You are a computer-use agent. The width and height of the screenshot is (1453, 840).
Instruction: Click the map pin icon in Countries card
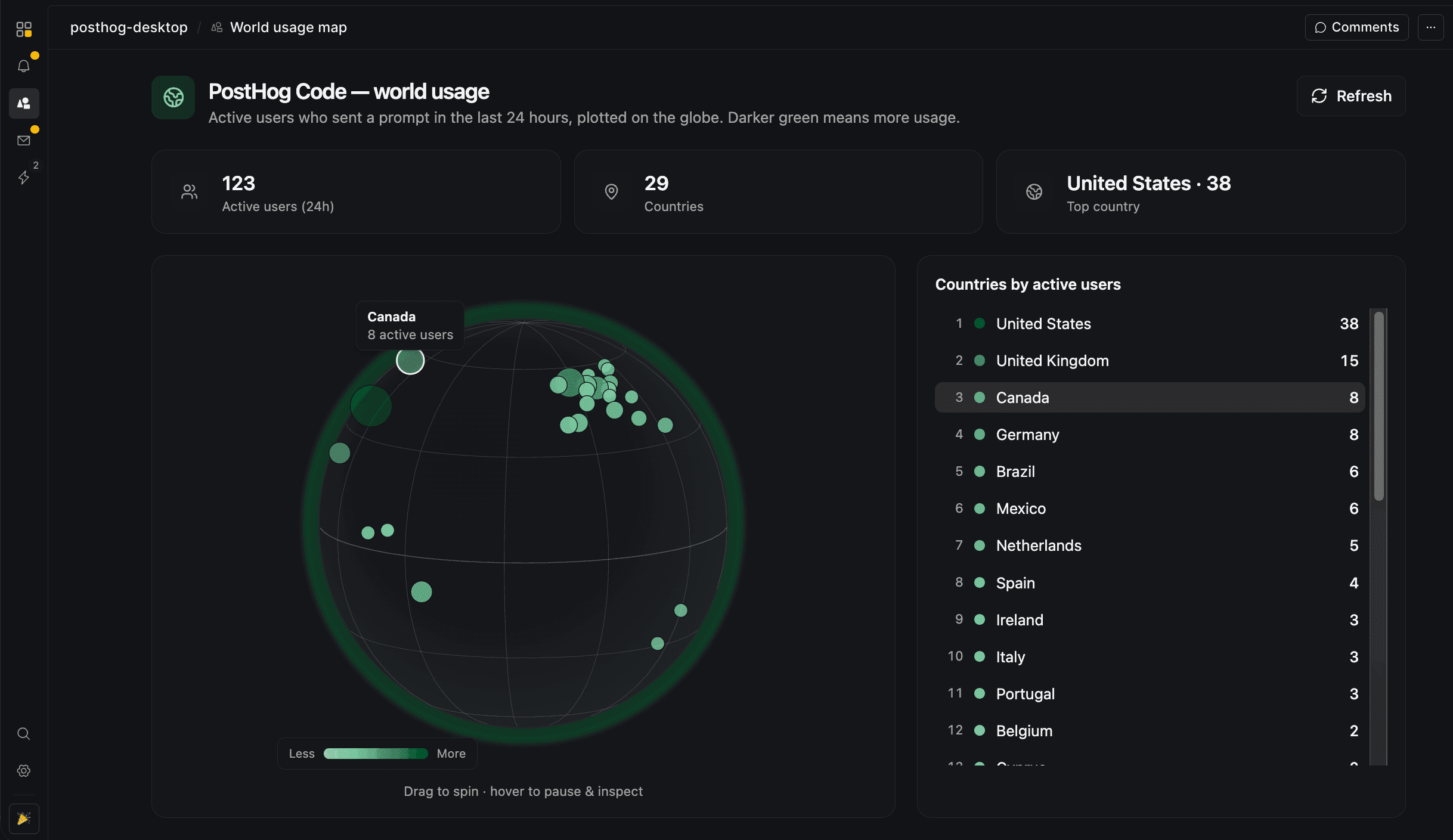pos(611,192)
